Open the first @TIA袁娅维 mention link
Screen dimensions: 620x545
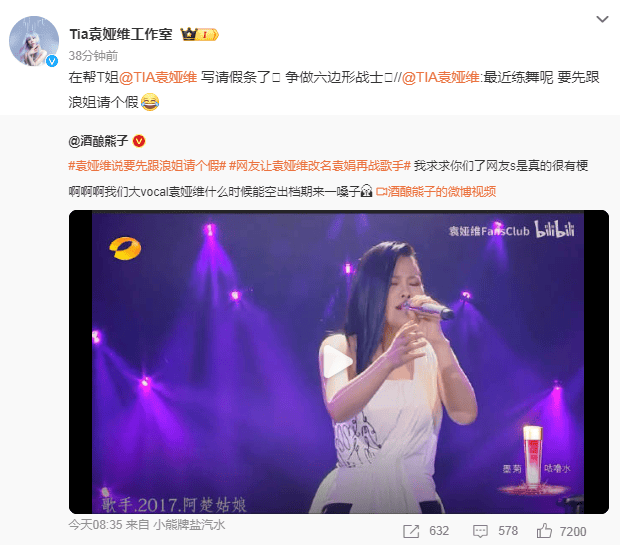click(158, 77)
